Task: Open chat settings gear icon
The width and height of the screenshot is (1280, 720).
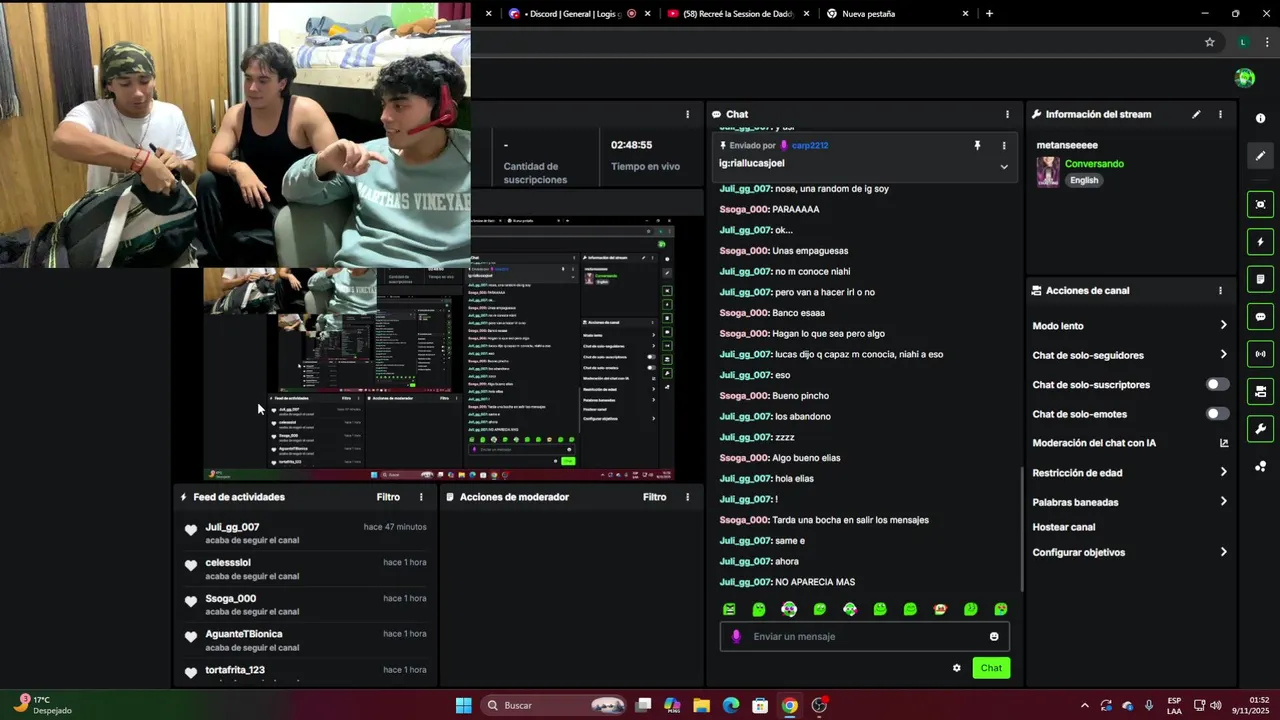Action: point(956,668)
